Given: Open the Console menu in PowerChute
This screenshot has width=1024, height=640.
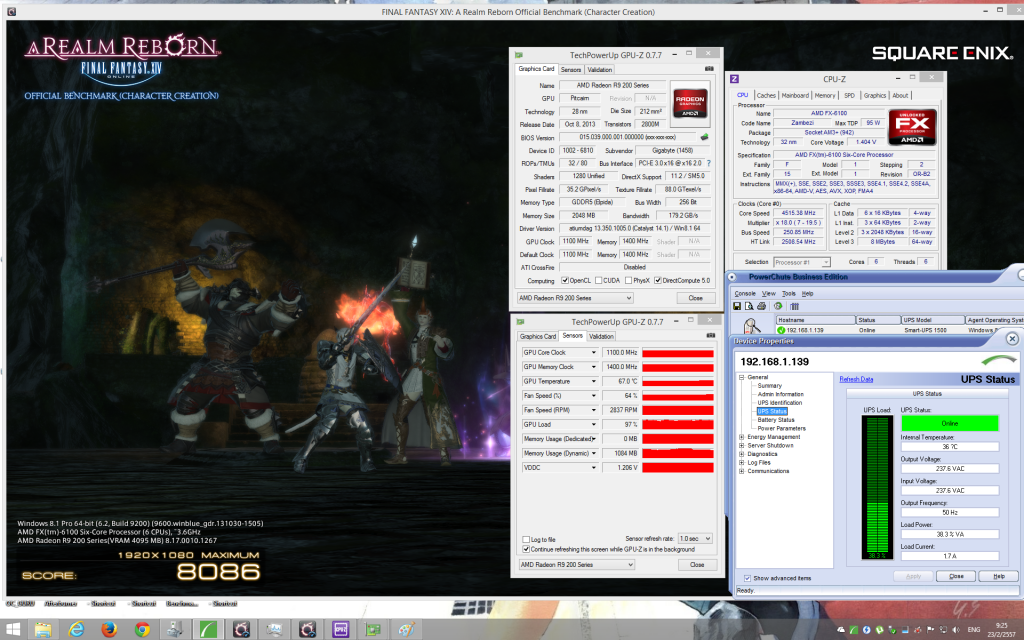Looking at the screenshot, I should pyautogui.click(x=744, y=294).
